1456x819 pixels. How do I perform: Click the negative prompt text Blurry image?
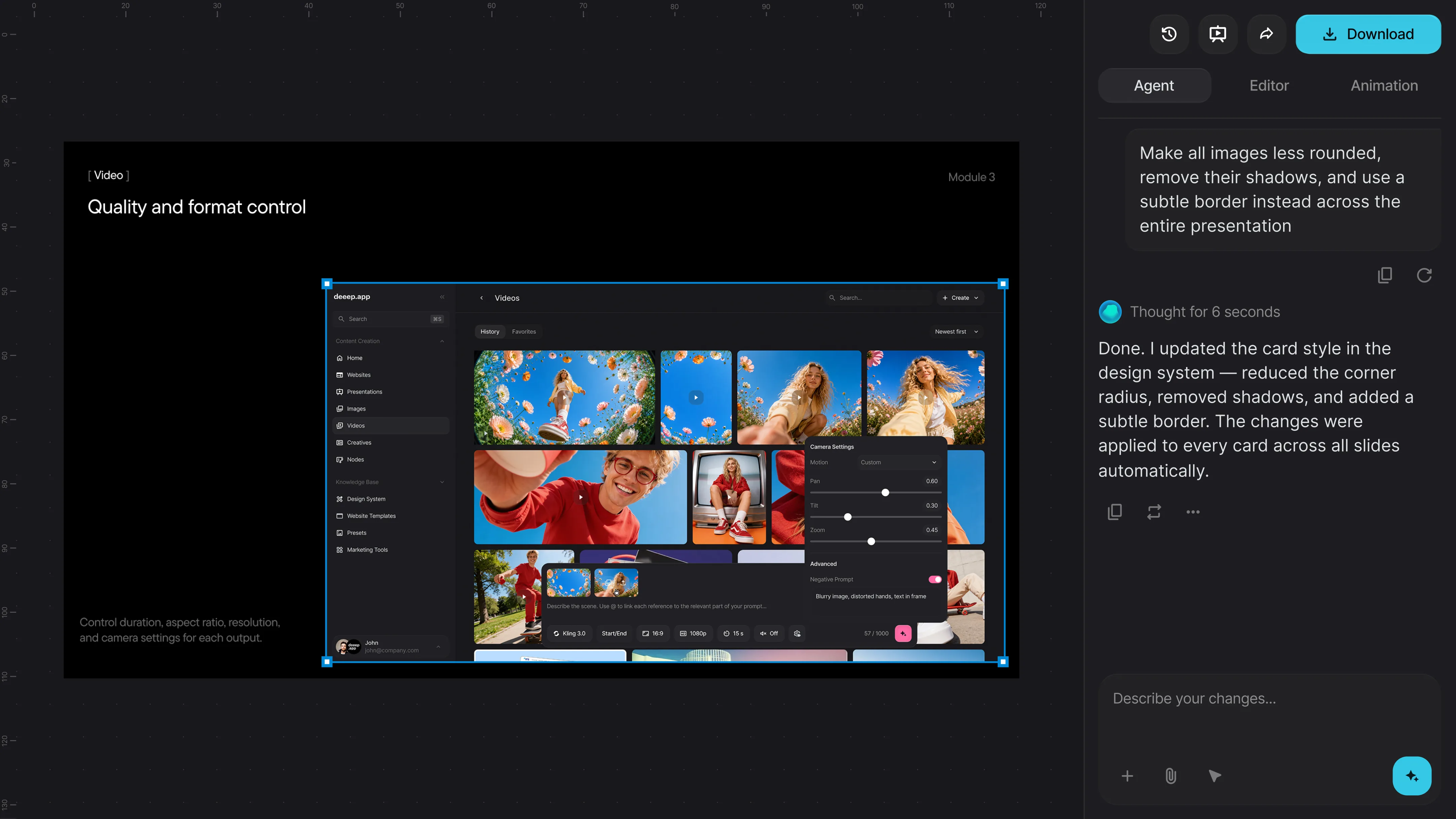[x=871, y=596]
